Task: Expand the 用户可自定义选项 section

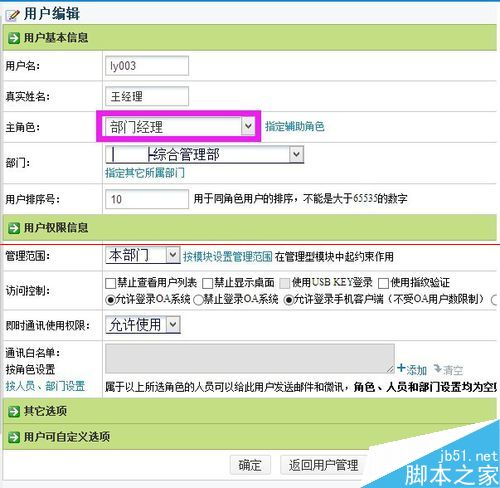Action: click(x=250, y=437)
